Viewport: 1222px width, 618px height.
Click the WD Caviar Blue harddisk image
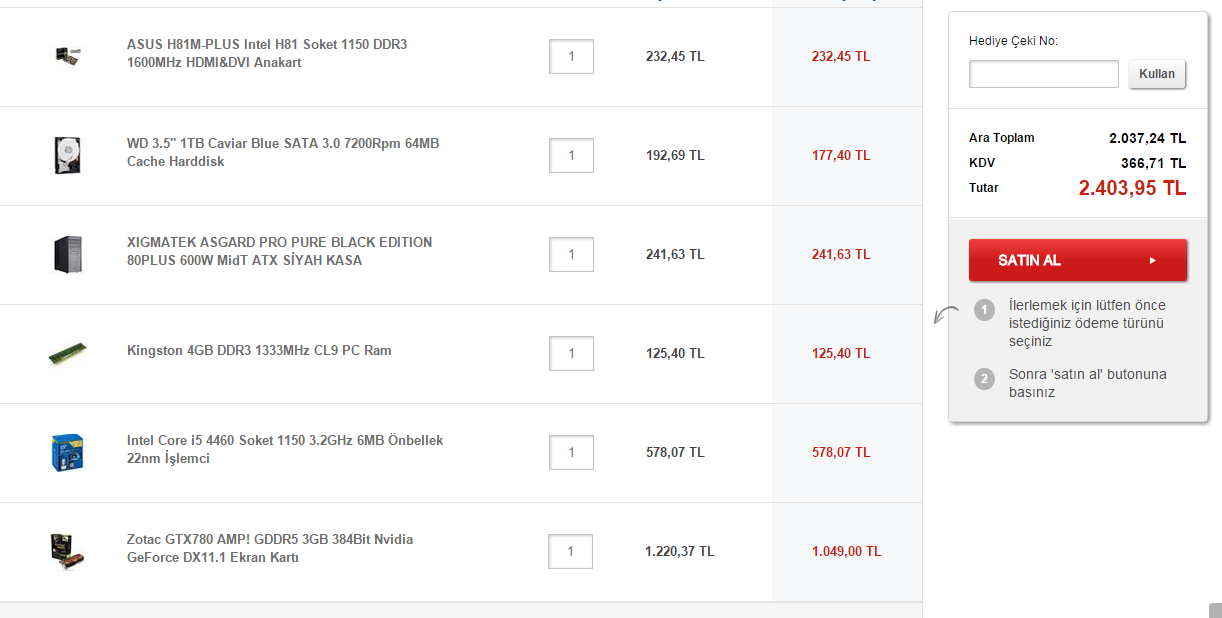[67, 155]
